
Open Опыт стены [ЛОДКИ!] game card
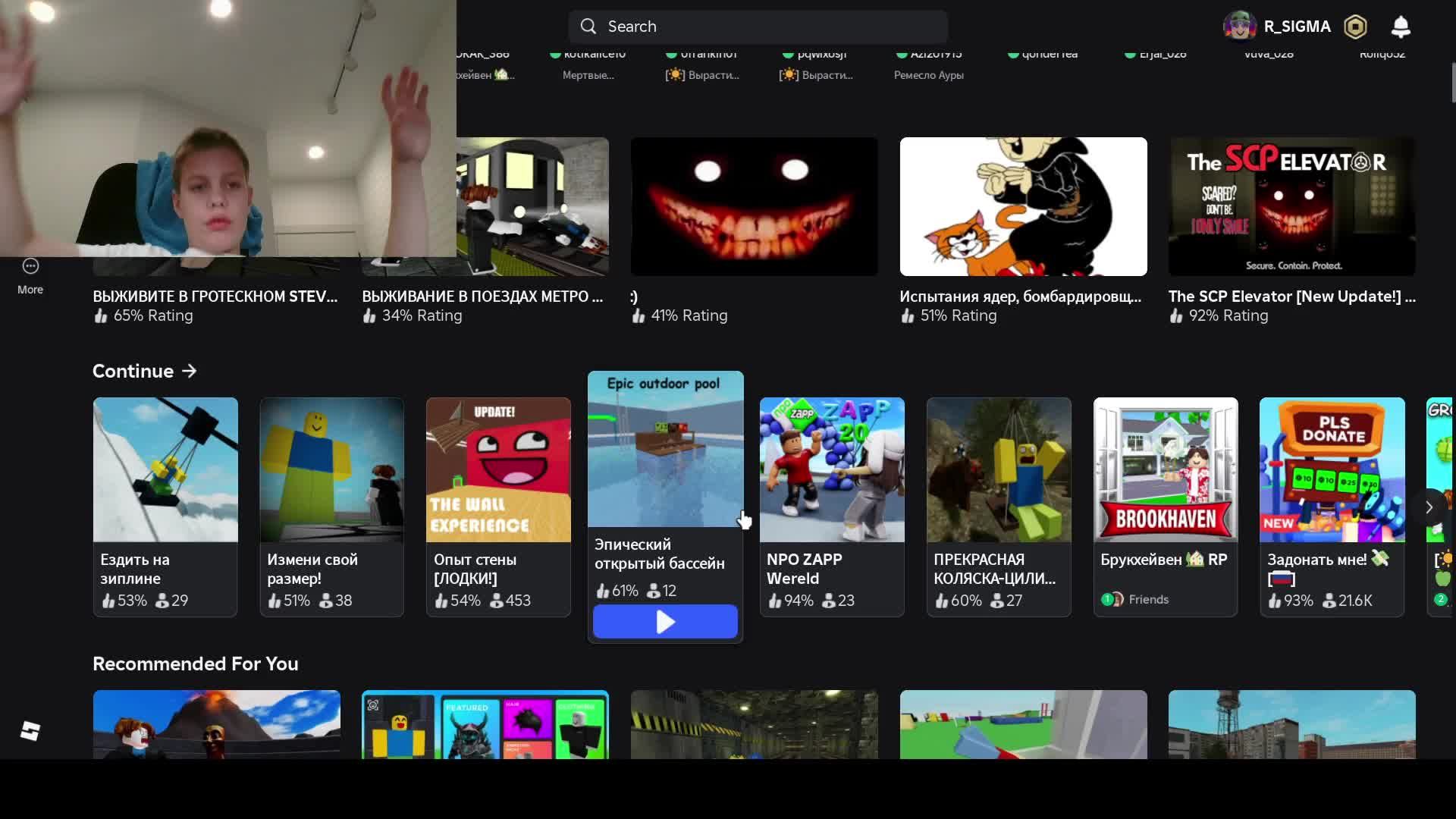point(498,507)
